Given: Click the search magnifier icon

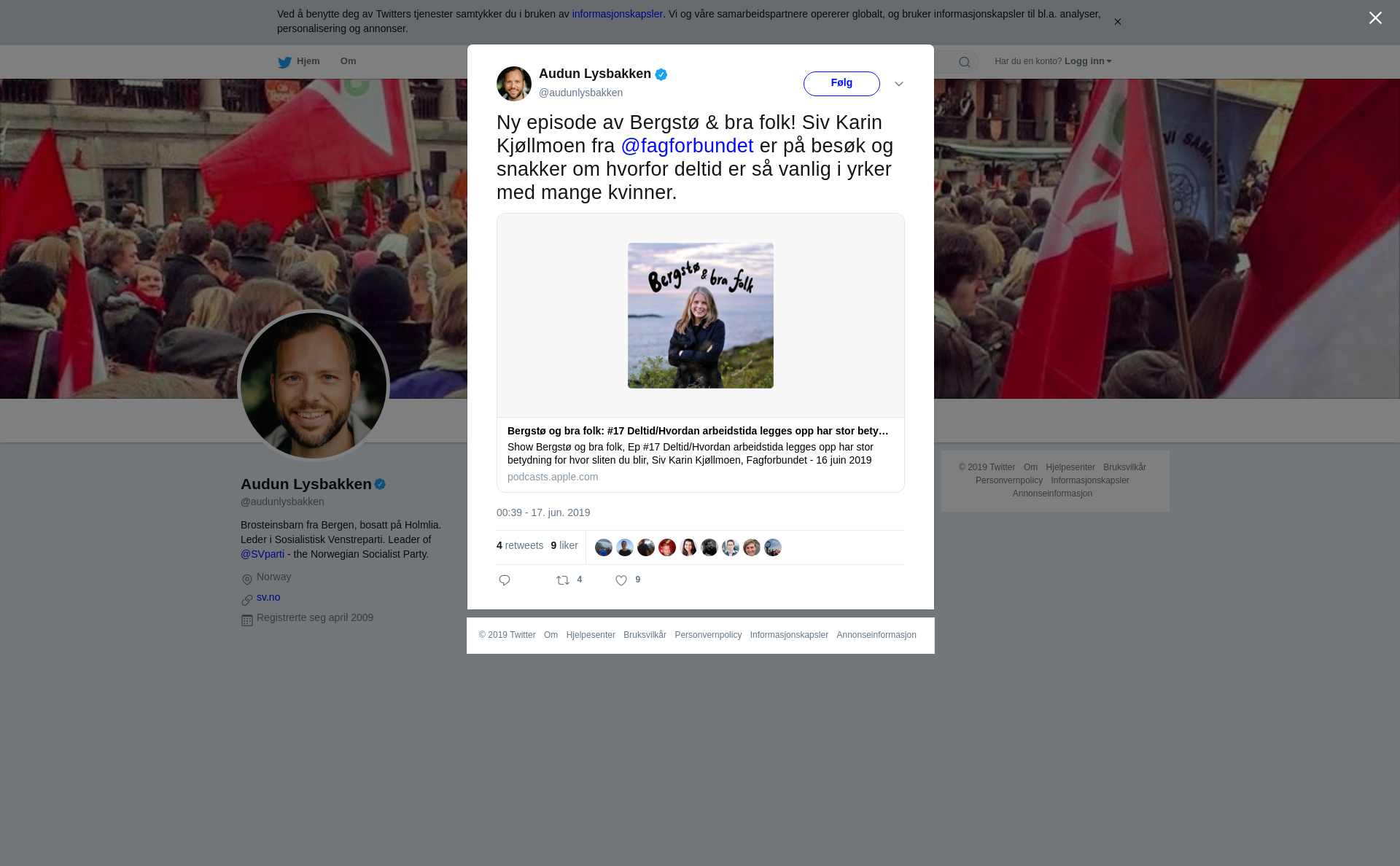Looking at the screenshot, I should [x=965, y=62].
